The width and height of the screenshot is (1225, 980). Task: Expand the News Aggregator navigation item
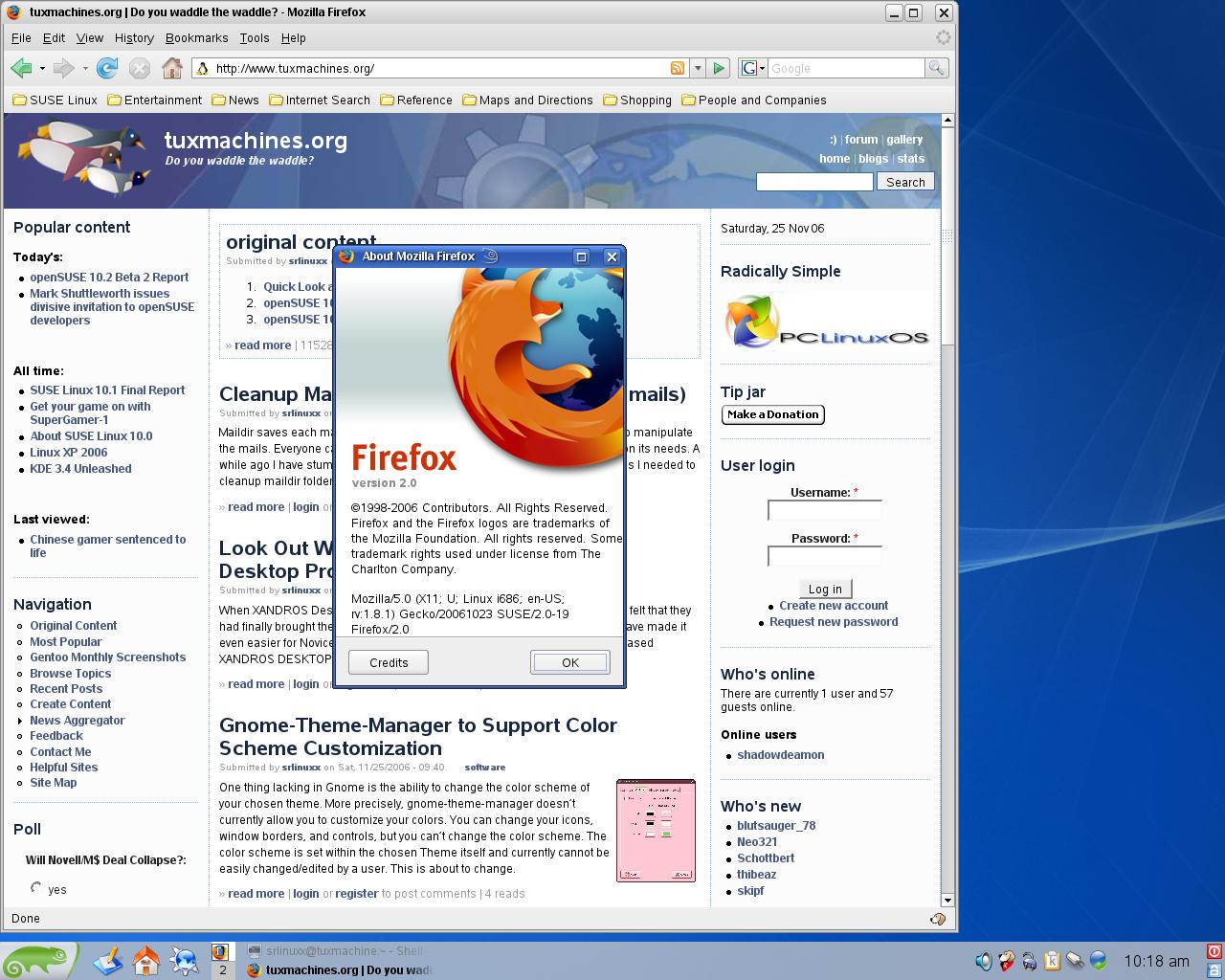point(20,721)
